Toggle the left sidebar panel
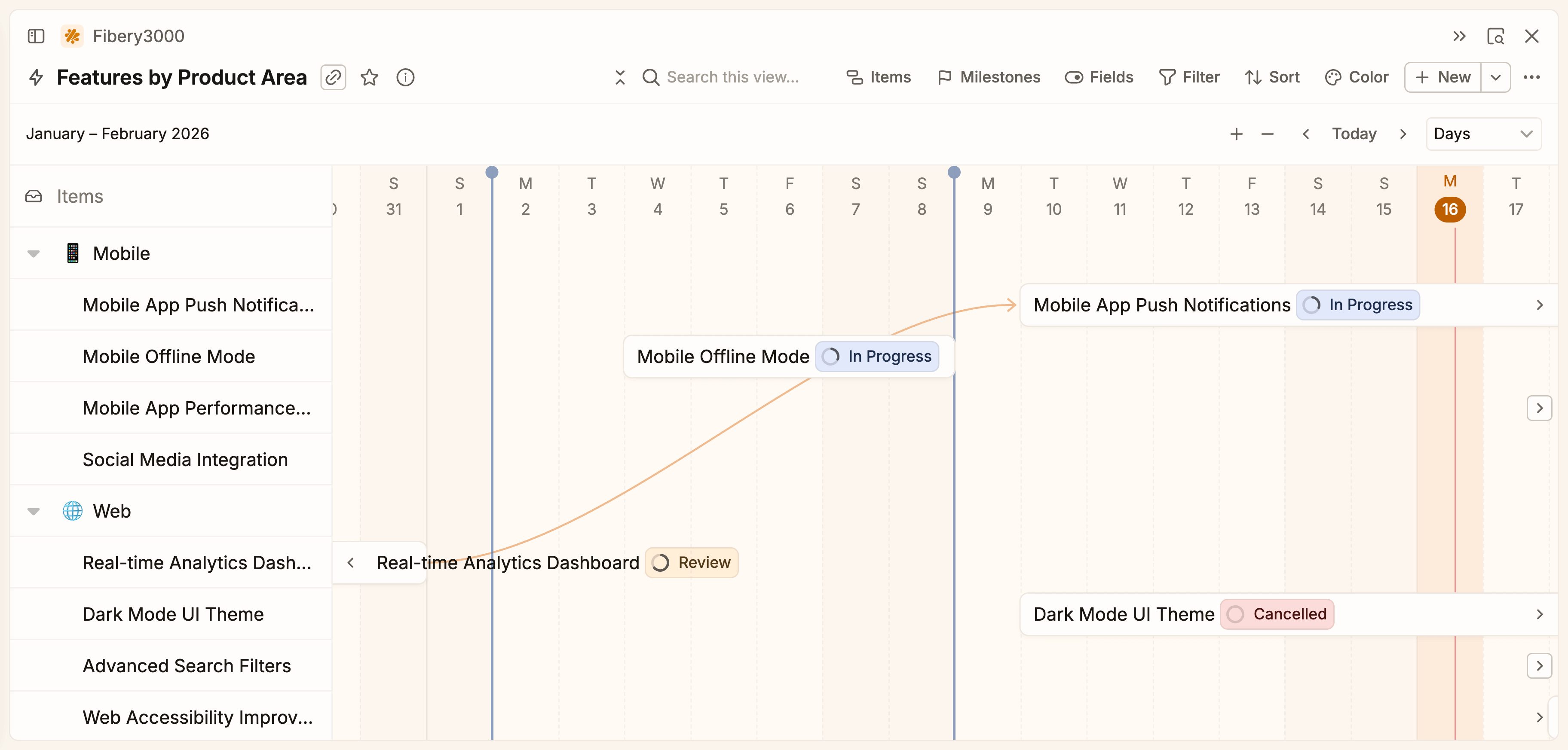This screenshot has width=1568, height=750. pyautogui.click(x=35, y=36)
